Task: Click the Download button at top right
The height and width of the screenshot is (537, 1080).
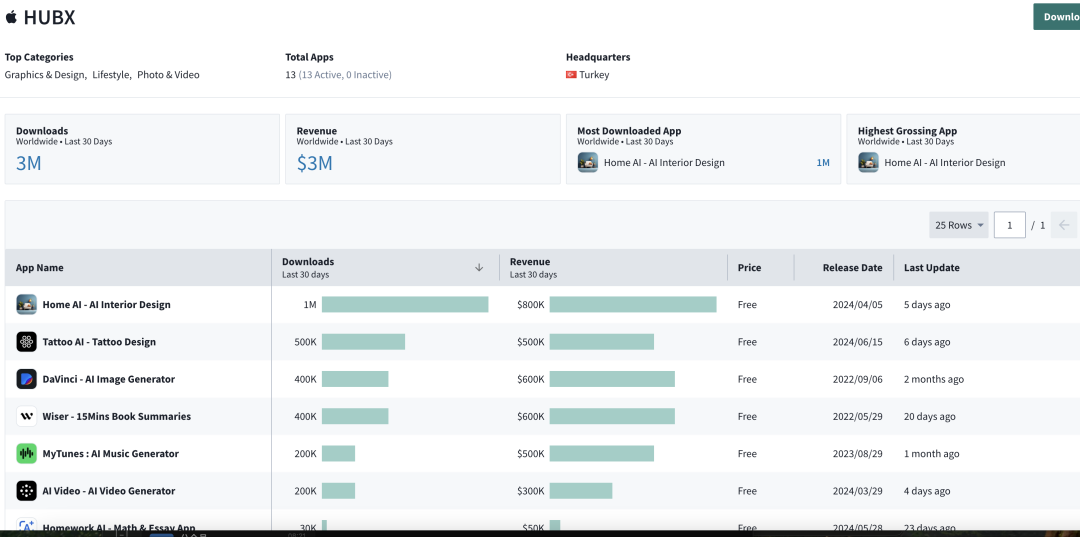Action: pyautogui.click(x=1057, y=17)
